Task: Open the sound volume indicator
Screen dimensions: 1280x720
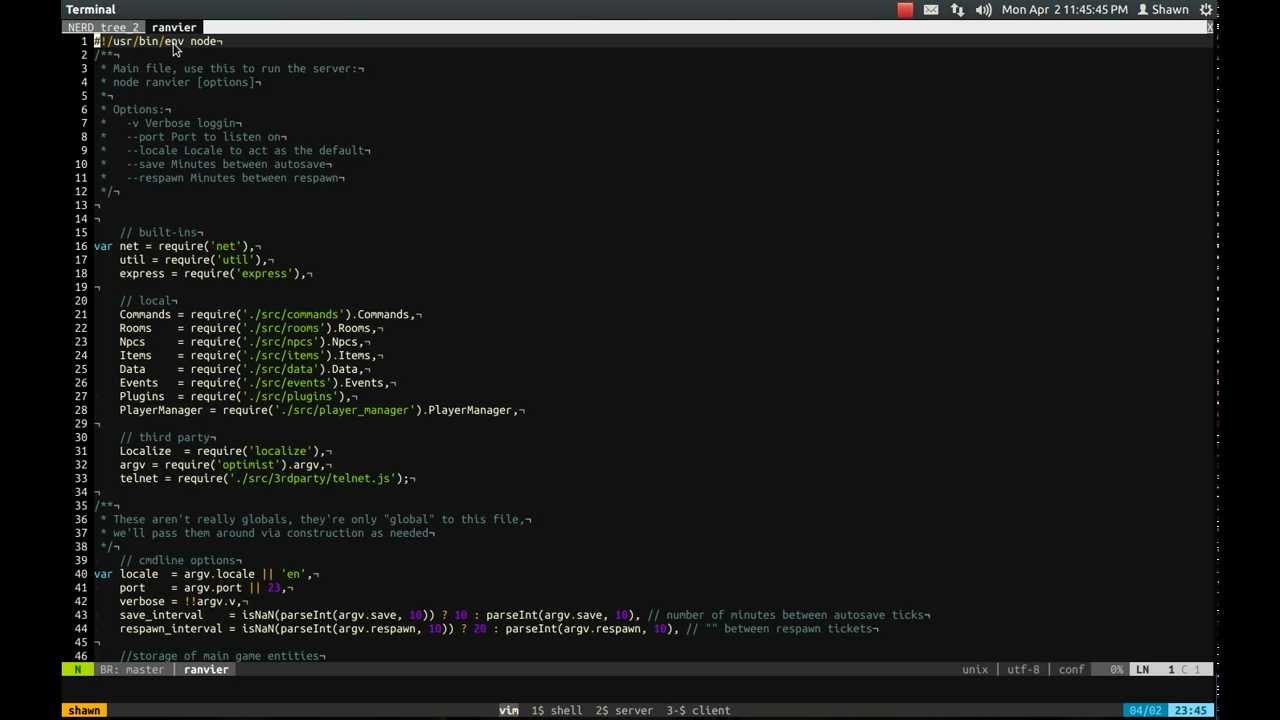Action: (x=983, y=10)
